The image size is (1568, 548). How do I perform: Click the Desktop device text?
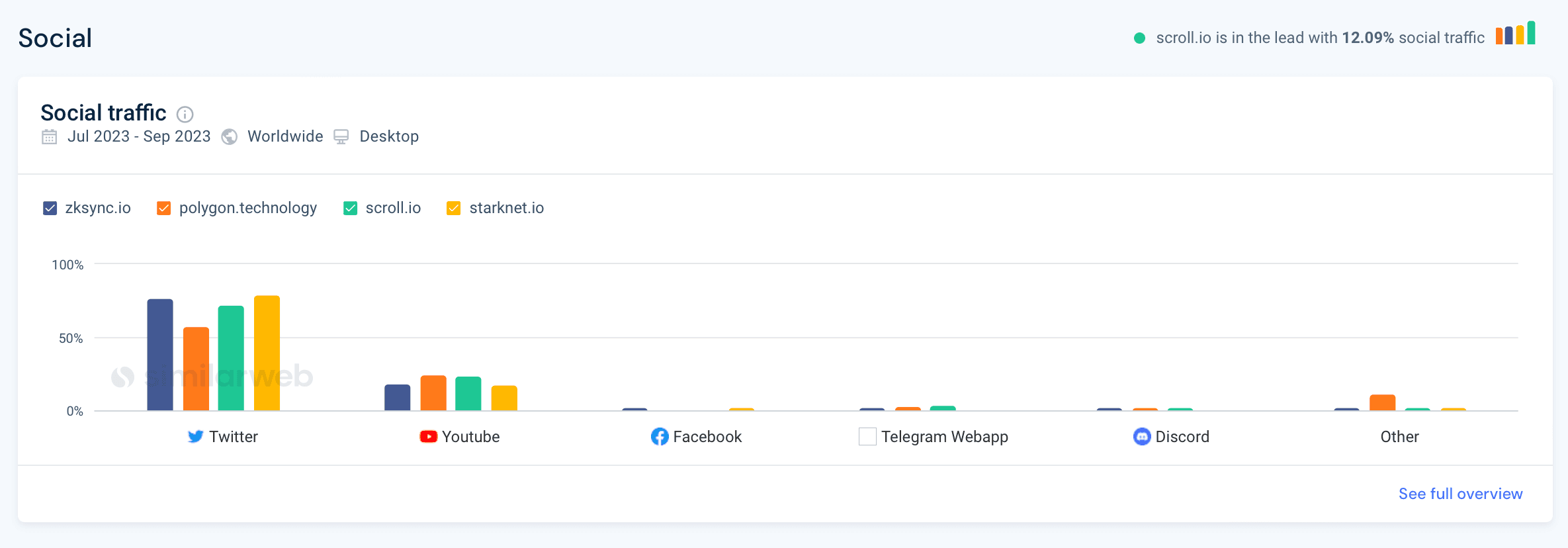click(389, 136)
